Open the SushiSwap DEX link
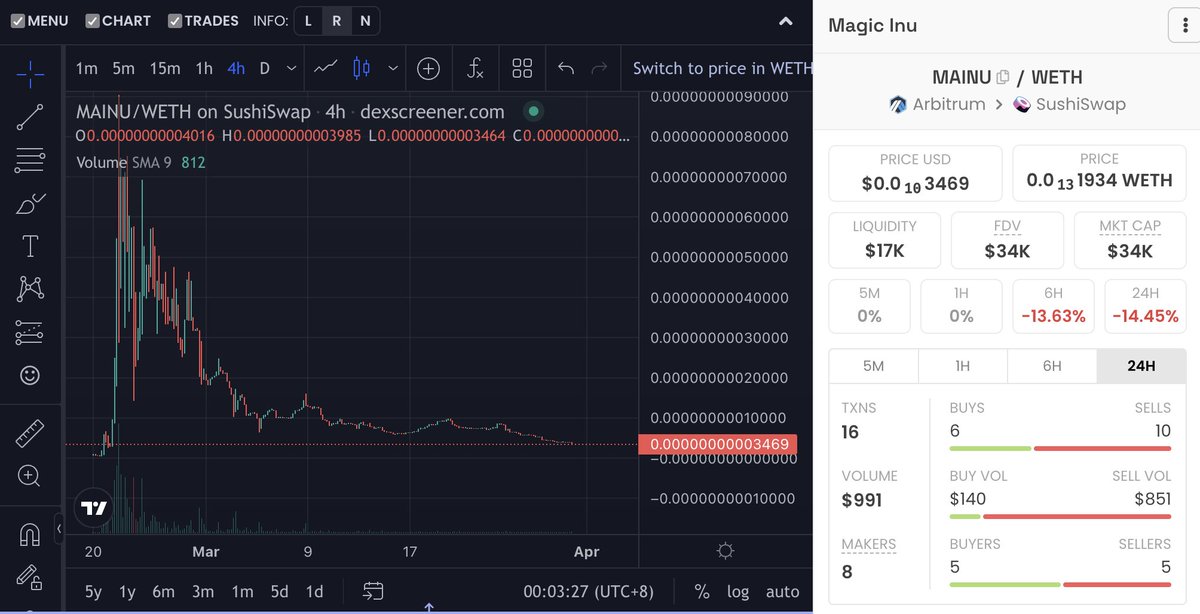This screenshot has width=1200, height=614. coord(1070,104)
